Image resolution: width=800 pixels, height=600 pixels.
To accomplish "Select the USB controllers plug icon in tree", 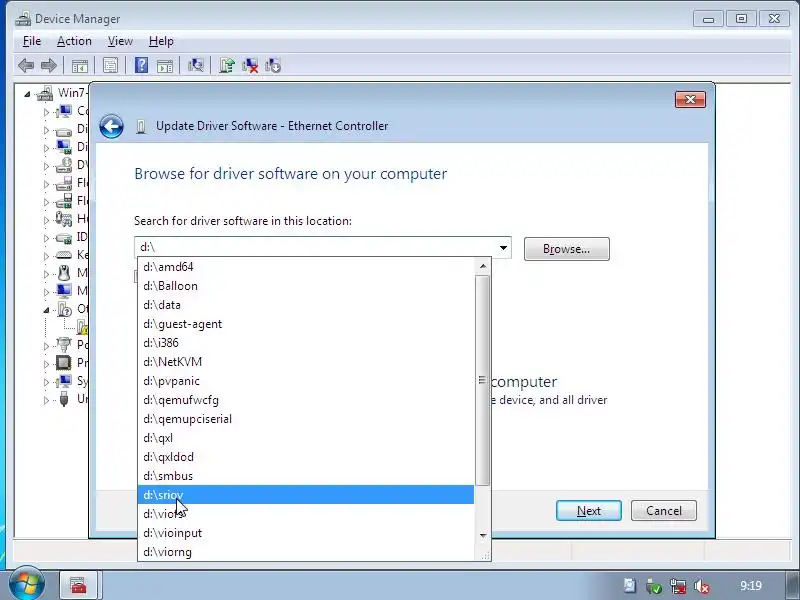I will [x=64, y=398].
